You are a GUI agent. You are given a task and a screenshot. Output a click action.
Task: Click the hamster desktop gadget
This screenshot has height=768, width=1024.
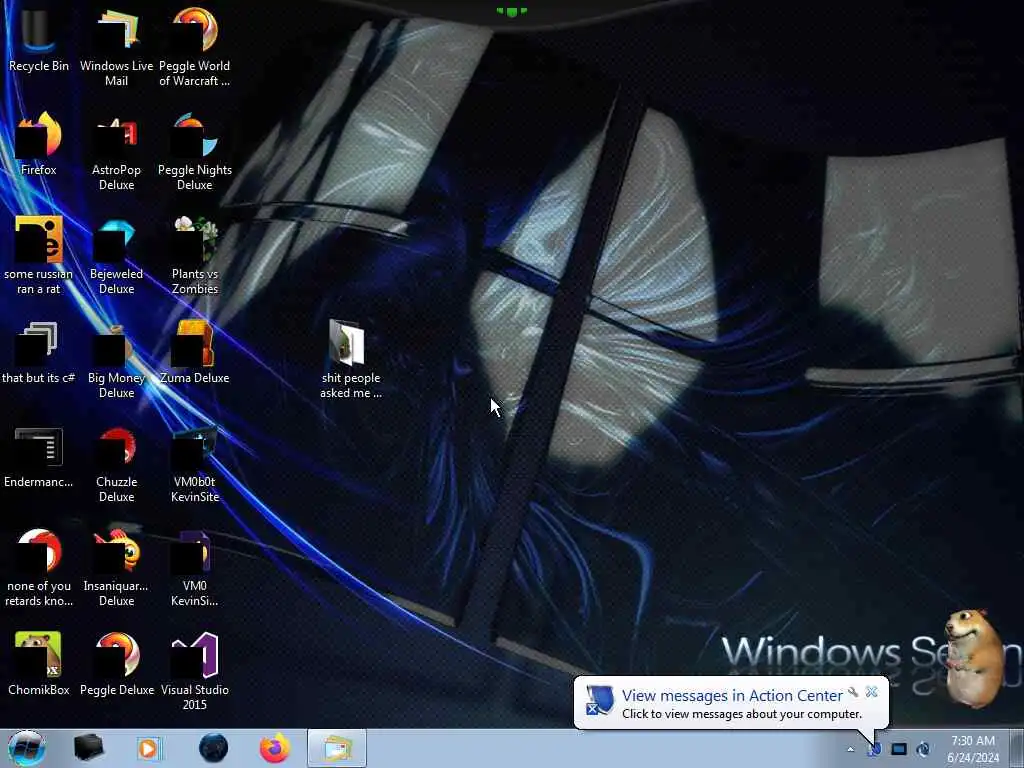click(x=976, y=656)
